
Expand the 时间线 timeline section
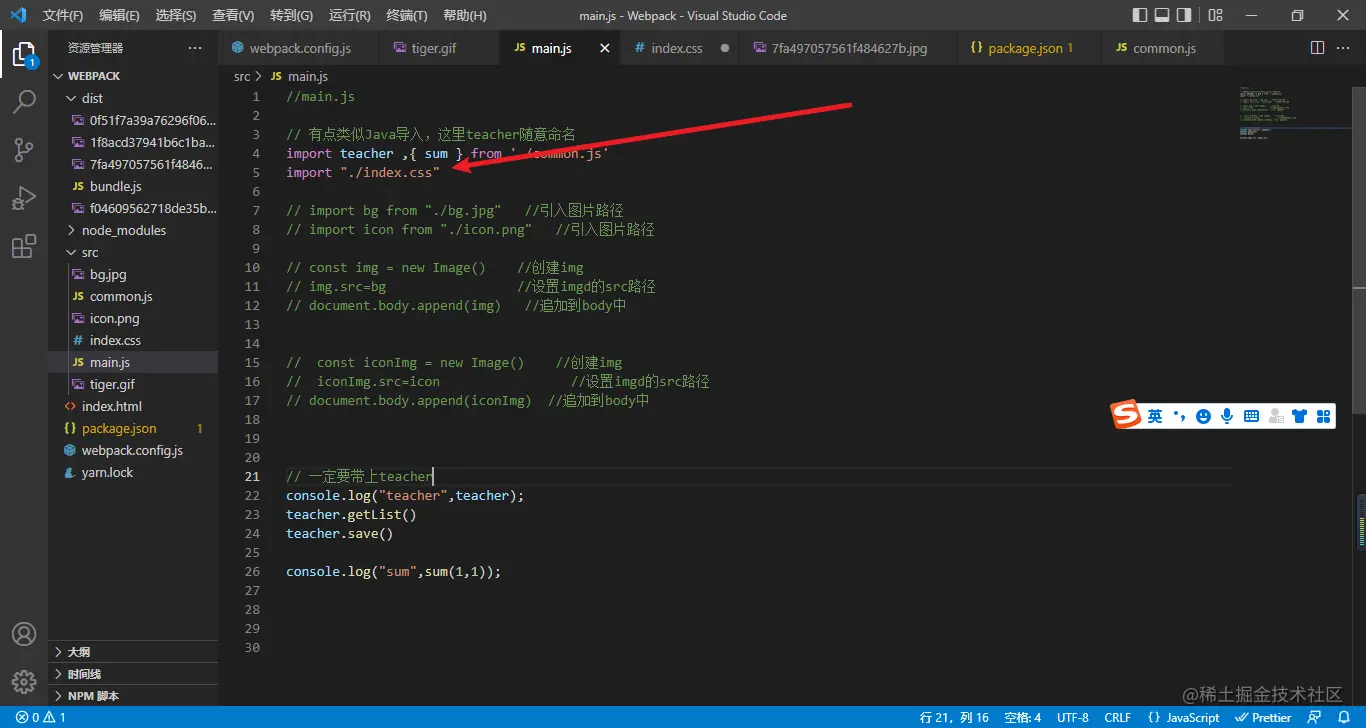point(133,674)
